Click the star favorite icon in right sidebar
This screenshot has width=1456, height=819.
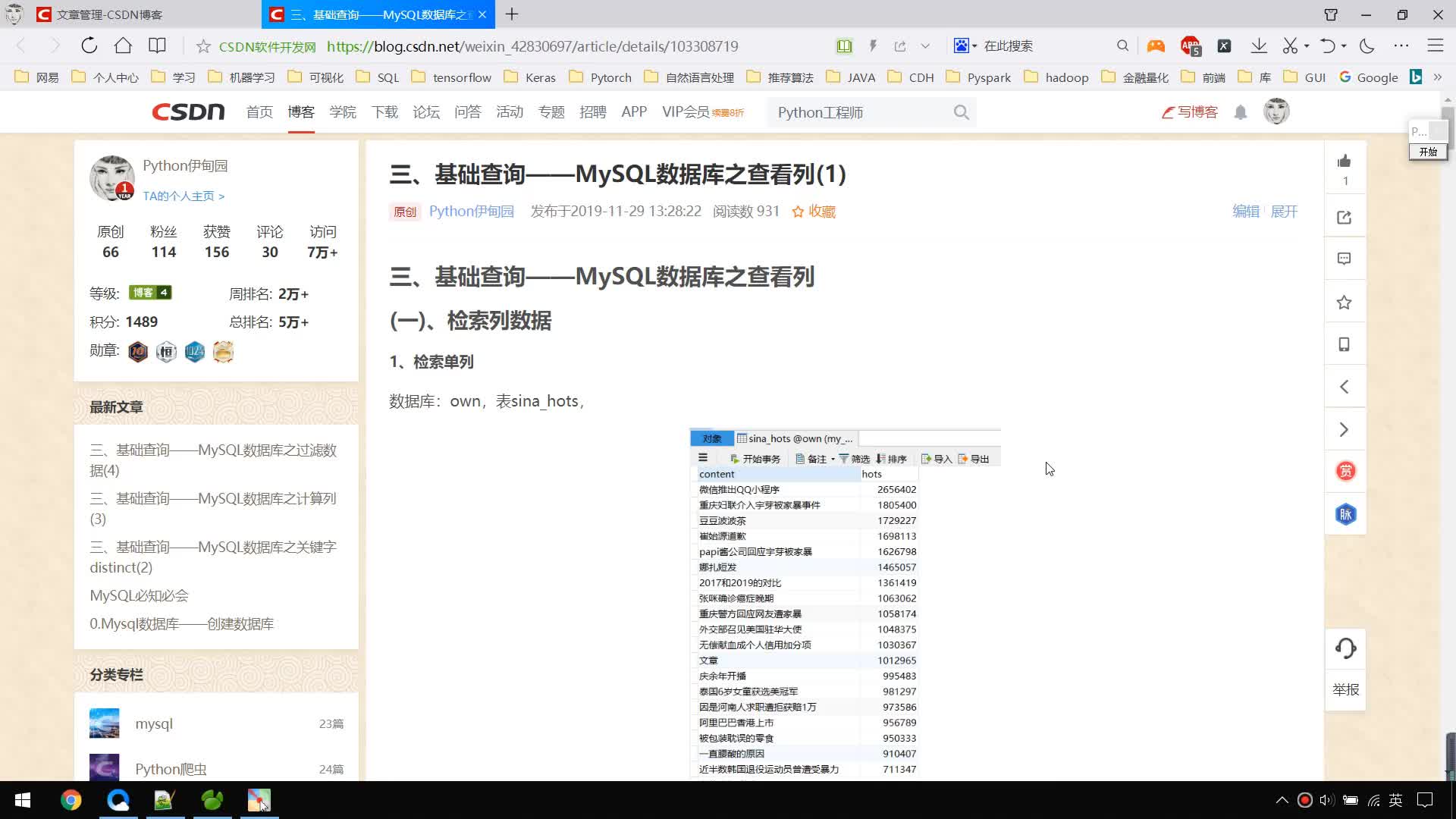pos(1345,303)
